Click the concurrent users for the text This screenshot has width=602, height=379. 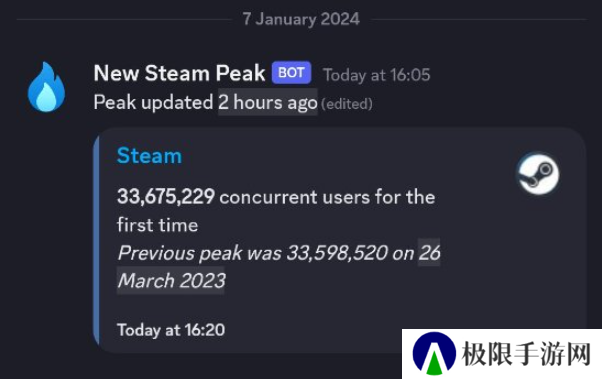327,197
